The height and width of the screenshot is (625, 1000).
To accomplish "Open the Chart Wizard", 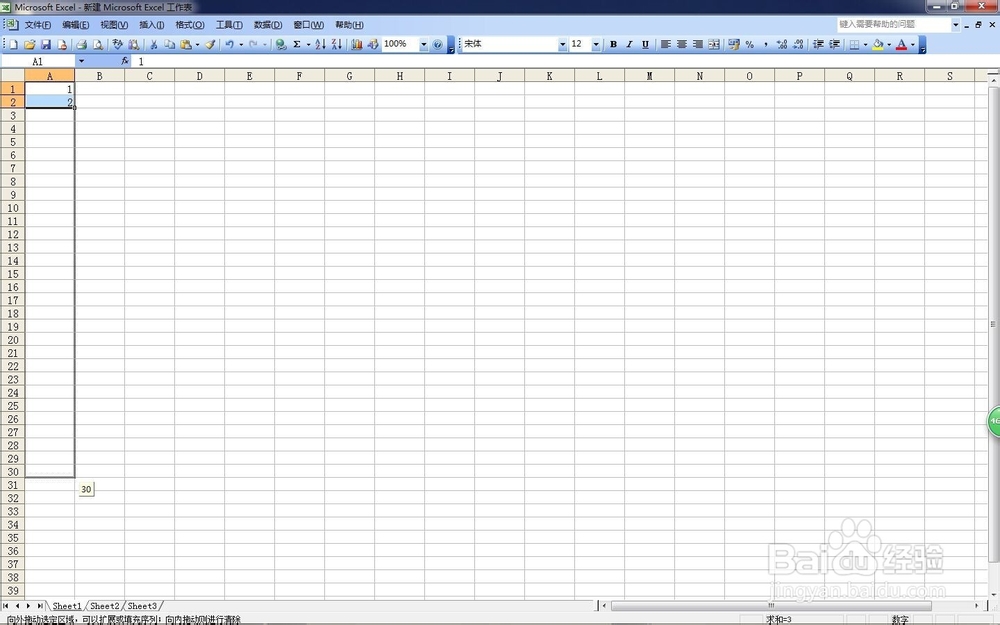I will (356, 44).
